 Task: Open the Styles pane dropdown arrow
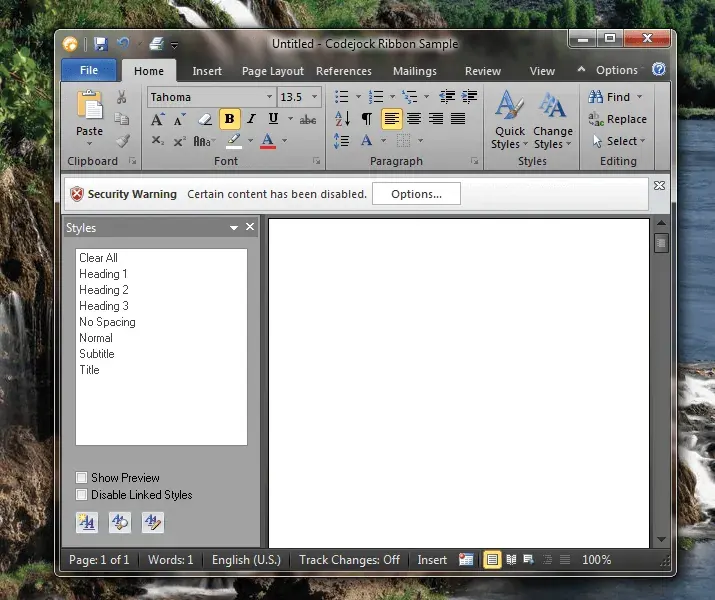tap(234, 228)
